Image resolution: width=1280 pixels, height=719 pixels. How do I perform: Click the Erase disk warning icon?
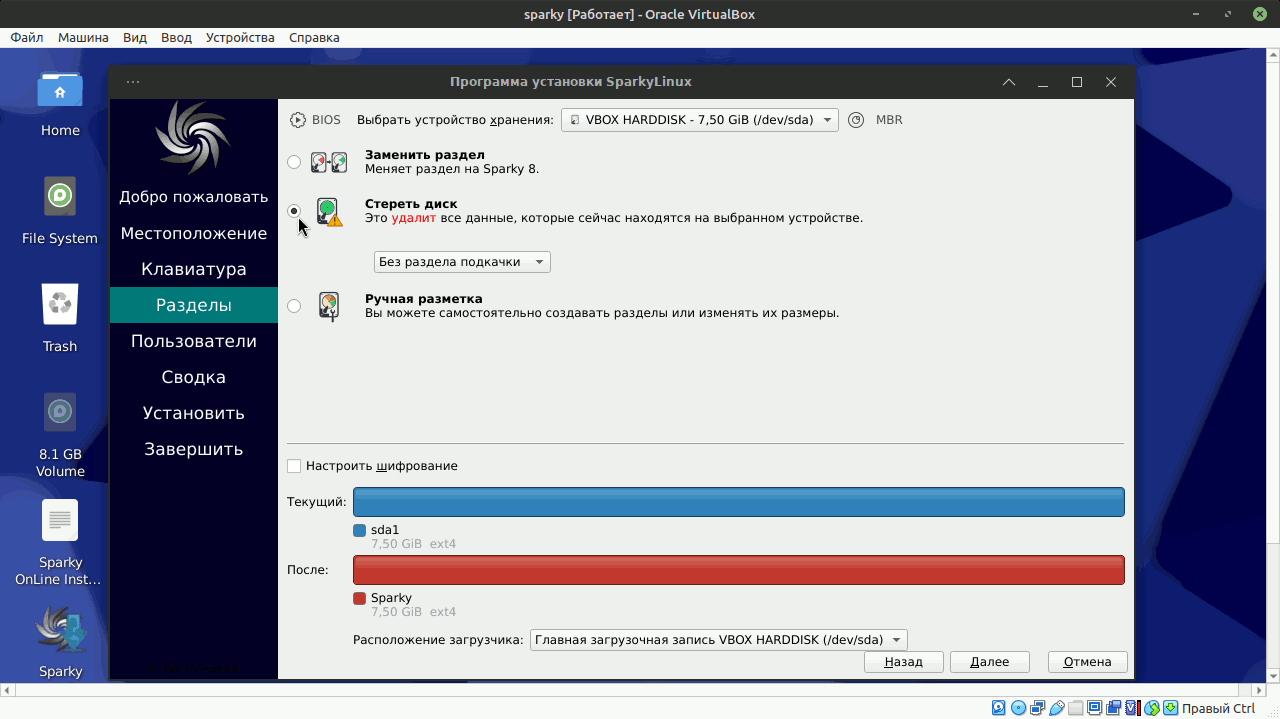(x=329, y=211)
